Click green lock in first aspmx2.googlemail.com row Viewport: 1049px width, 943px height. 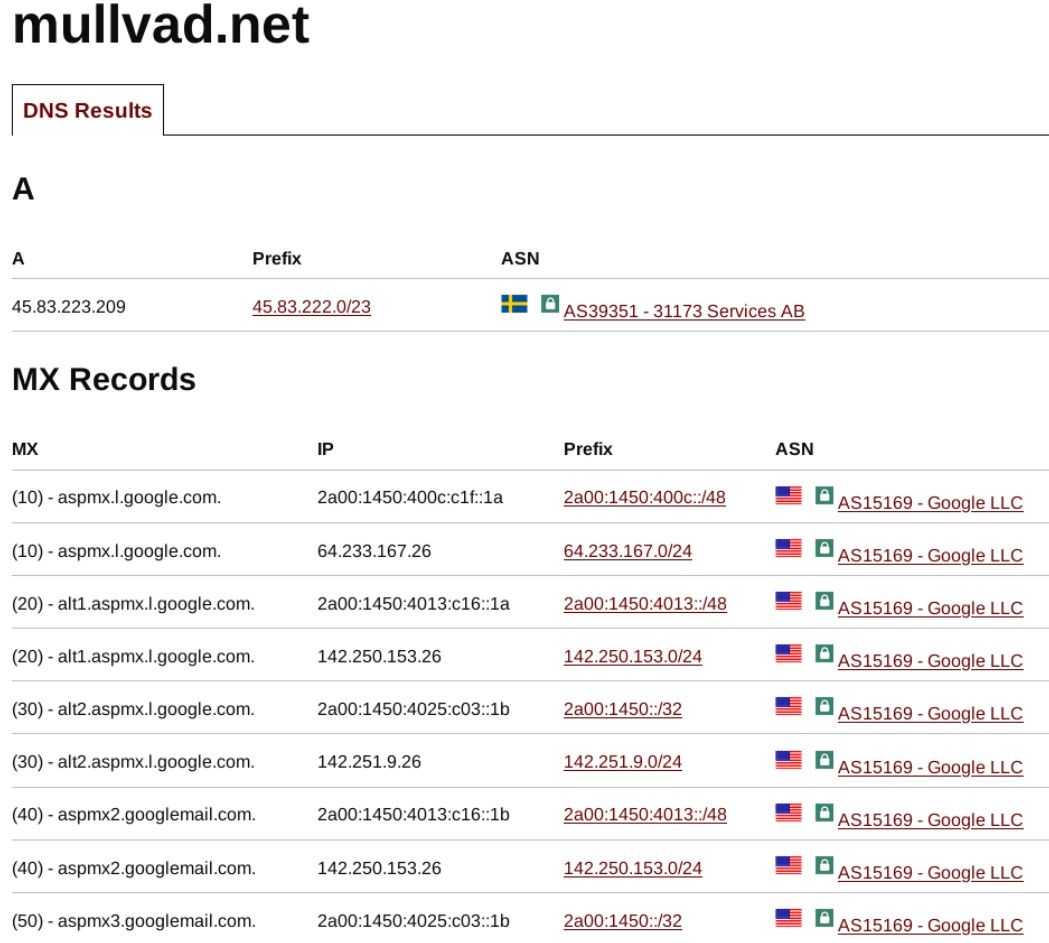click(x=823, y=812)
